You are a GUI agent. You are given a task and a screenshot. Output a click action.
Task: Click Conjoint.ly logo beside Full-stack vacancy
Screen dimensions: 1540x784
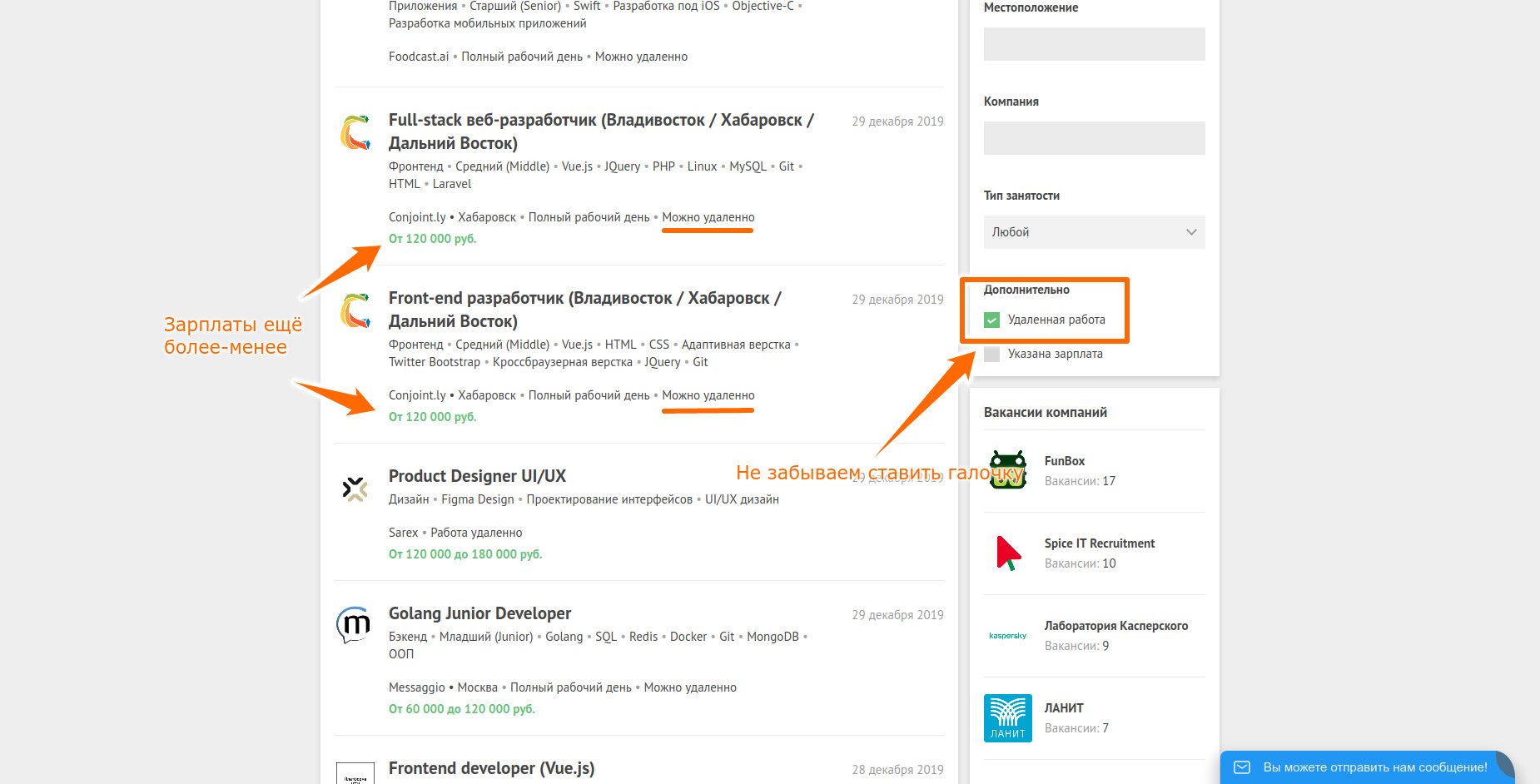(355, 133)
